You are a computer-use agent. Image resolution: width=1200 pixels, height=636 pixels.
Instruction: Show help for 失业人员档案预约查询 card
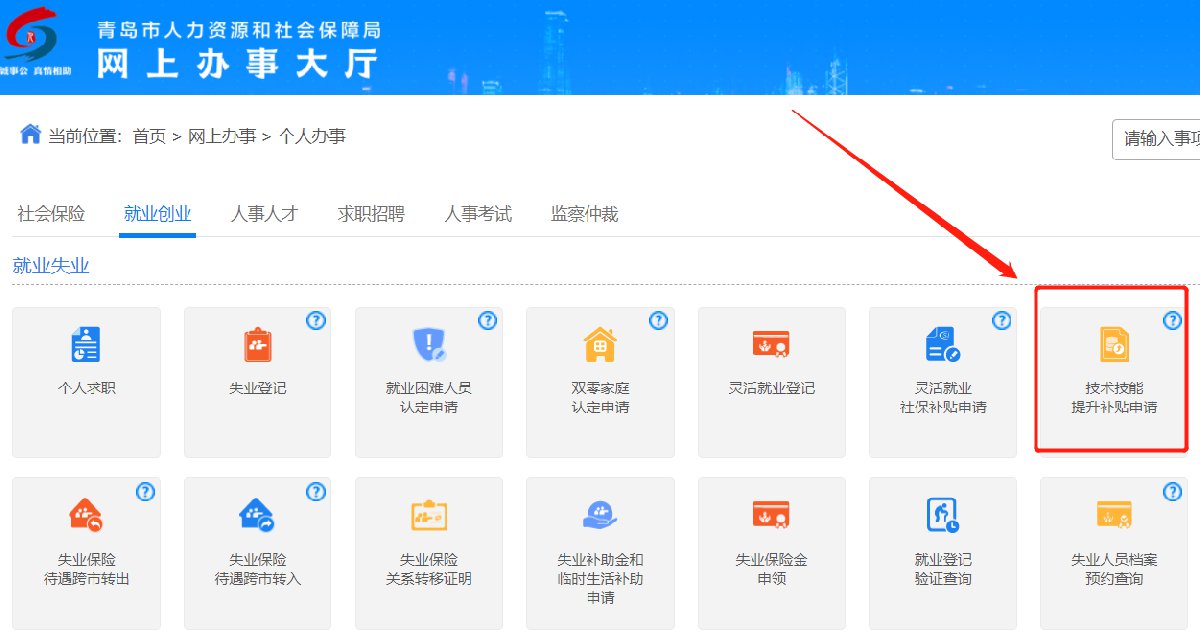(x=1172, y=492)
